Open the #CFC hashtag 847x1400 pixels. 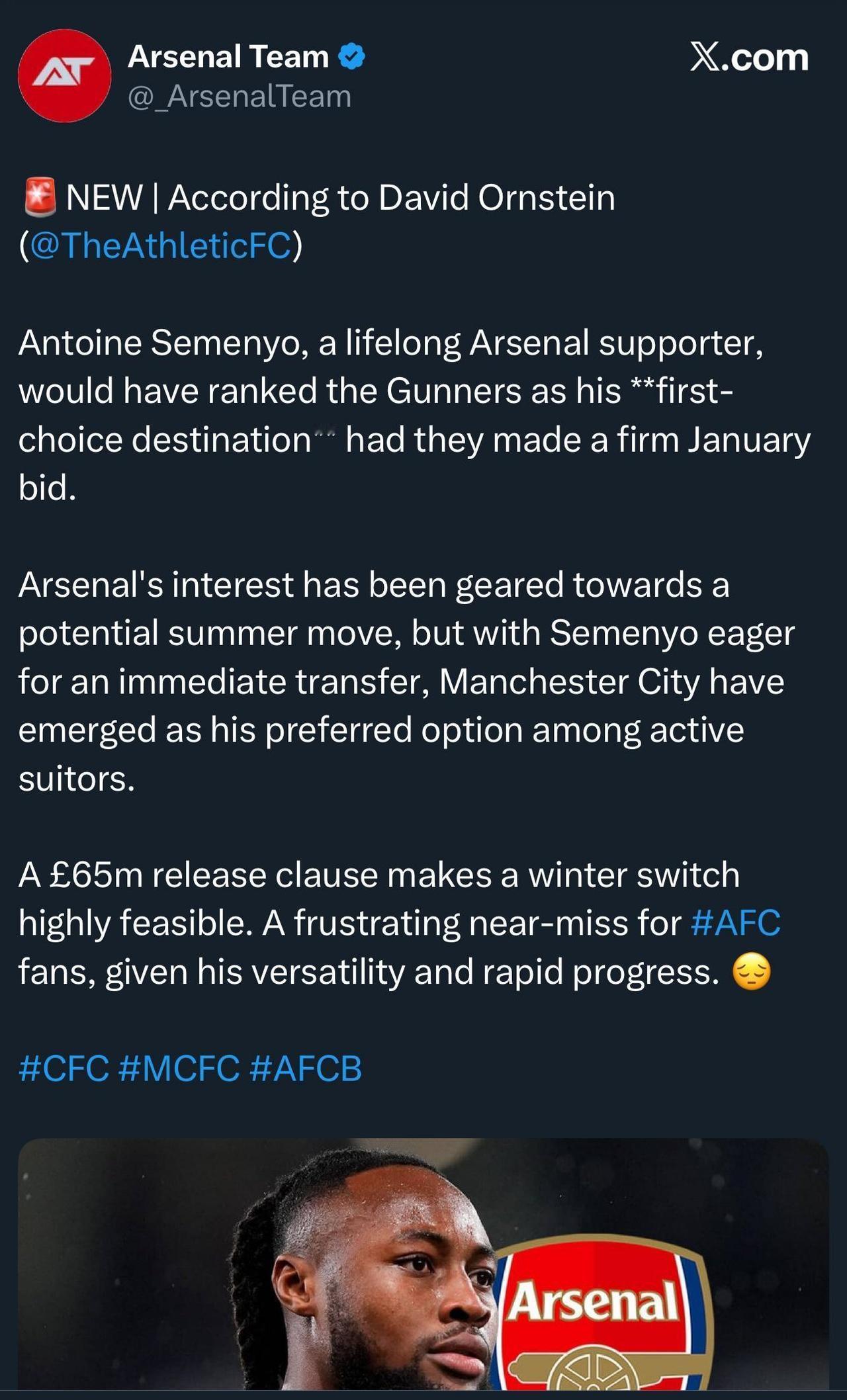(64, 1069)
